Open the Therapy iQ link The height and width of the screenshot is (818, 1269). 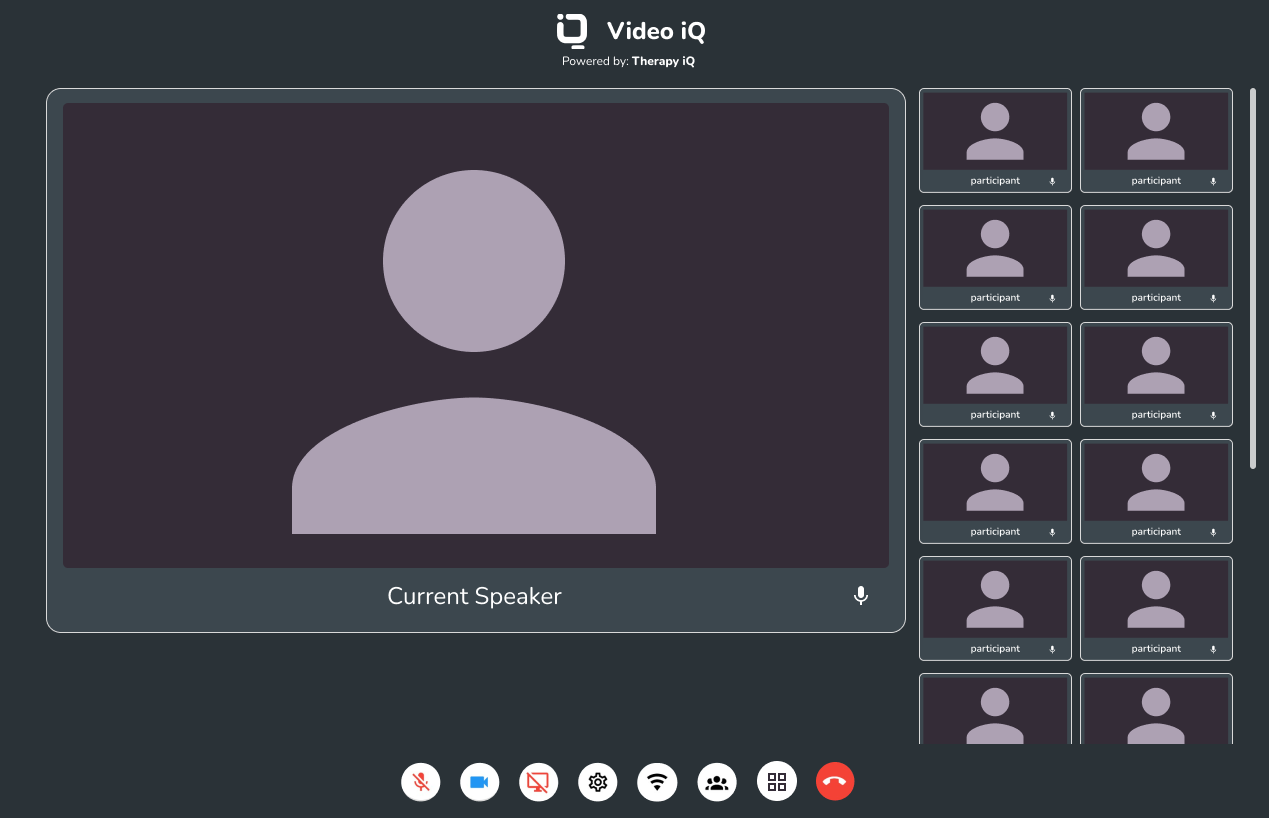click(662, 61)
